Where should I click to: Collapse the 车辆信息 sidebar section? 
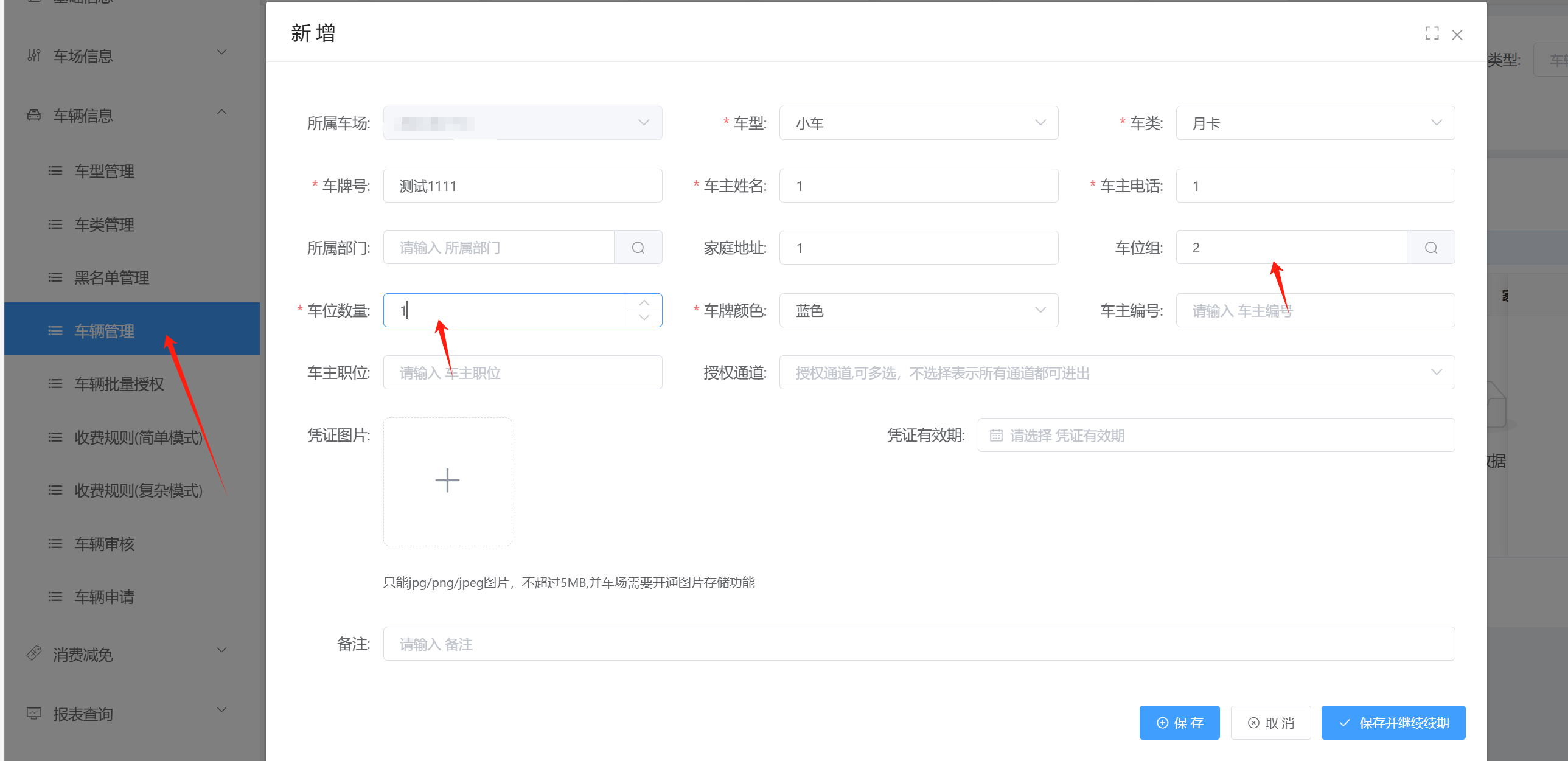pyautogui.click(x=221, y=112)
